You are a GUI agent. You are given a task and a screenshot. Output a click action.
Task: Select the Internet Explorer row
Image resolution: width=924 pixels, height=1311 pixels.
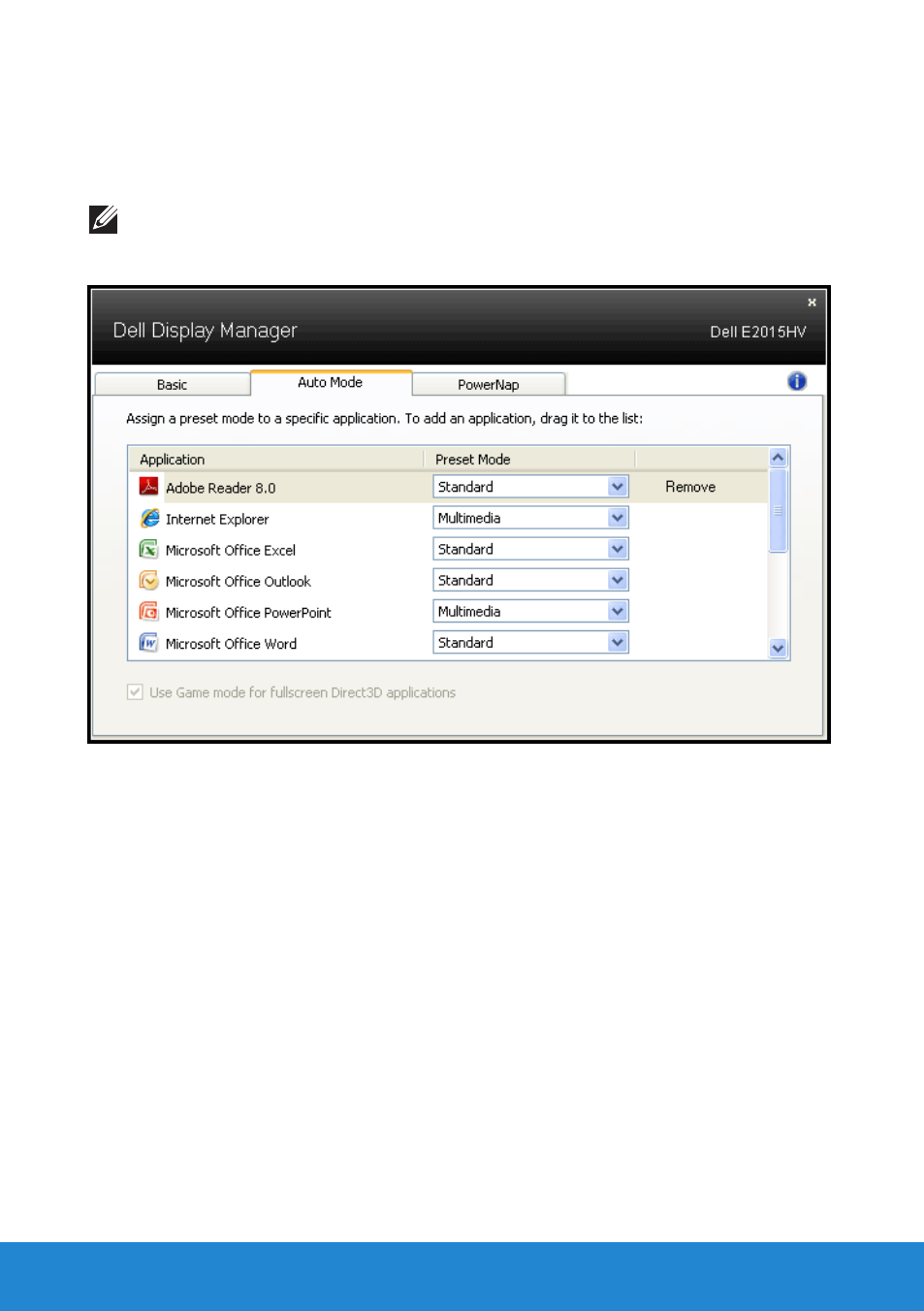pos(448,518)
